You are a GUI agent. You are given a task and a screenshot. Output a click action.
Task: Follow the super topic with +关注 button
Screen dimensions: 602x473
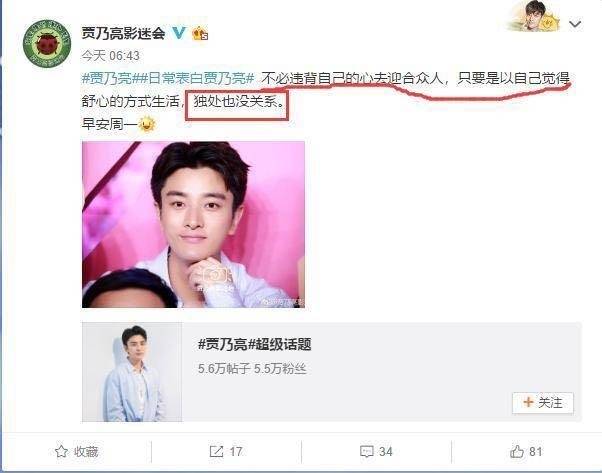542,403
